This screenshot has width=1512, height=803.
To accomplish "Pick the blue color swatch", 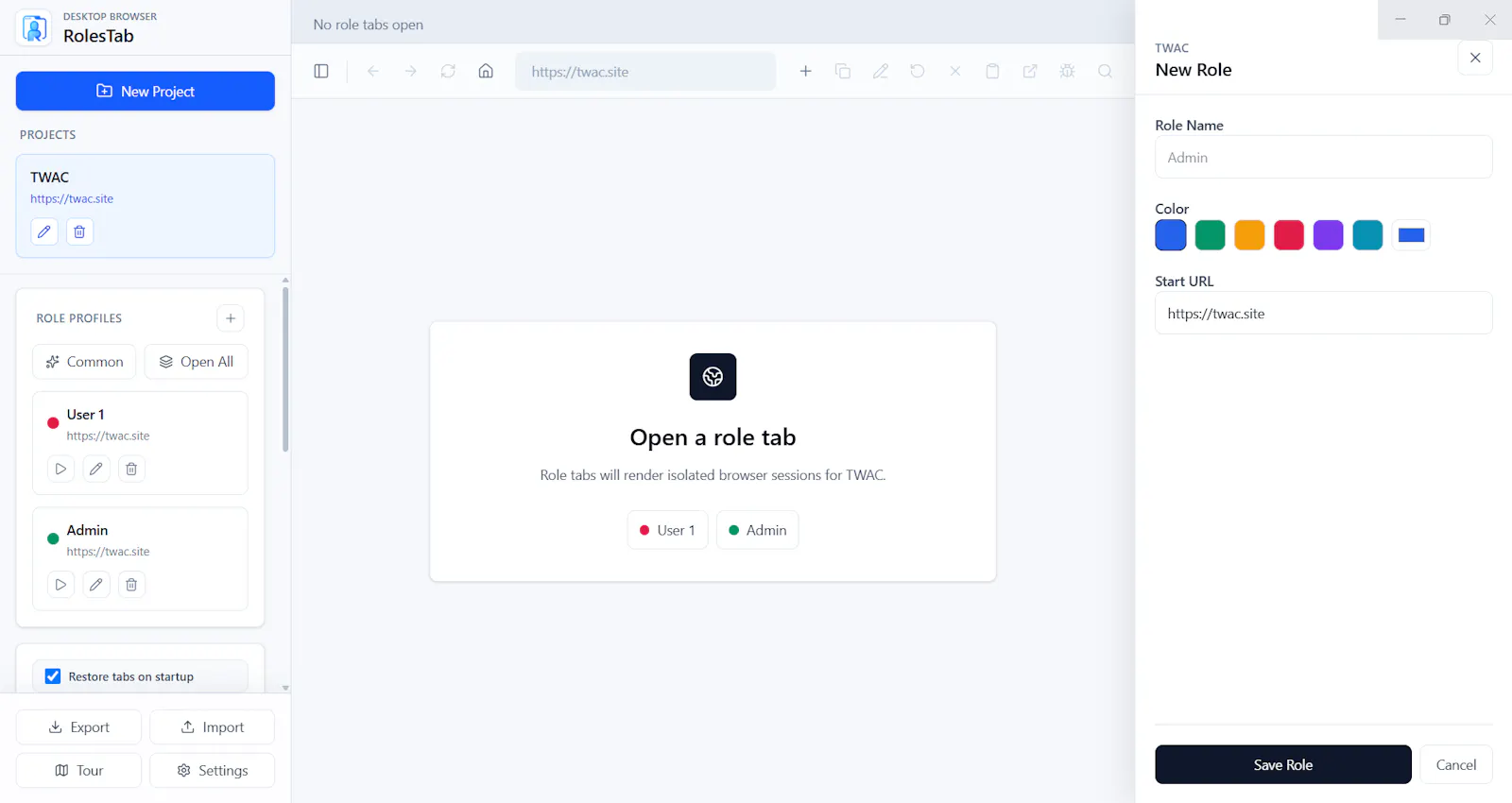I will 1171,235.
